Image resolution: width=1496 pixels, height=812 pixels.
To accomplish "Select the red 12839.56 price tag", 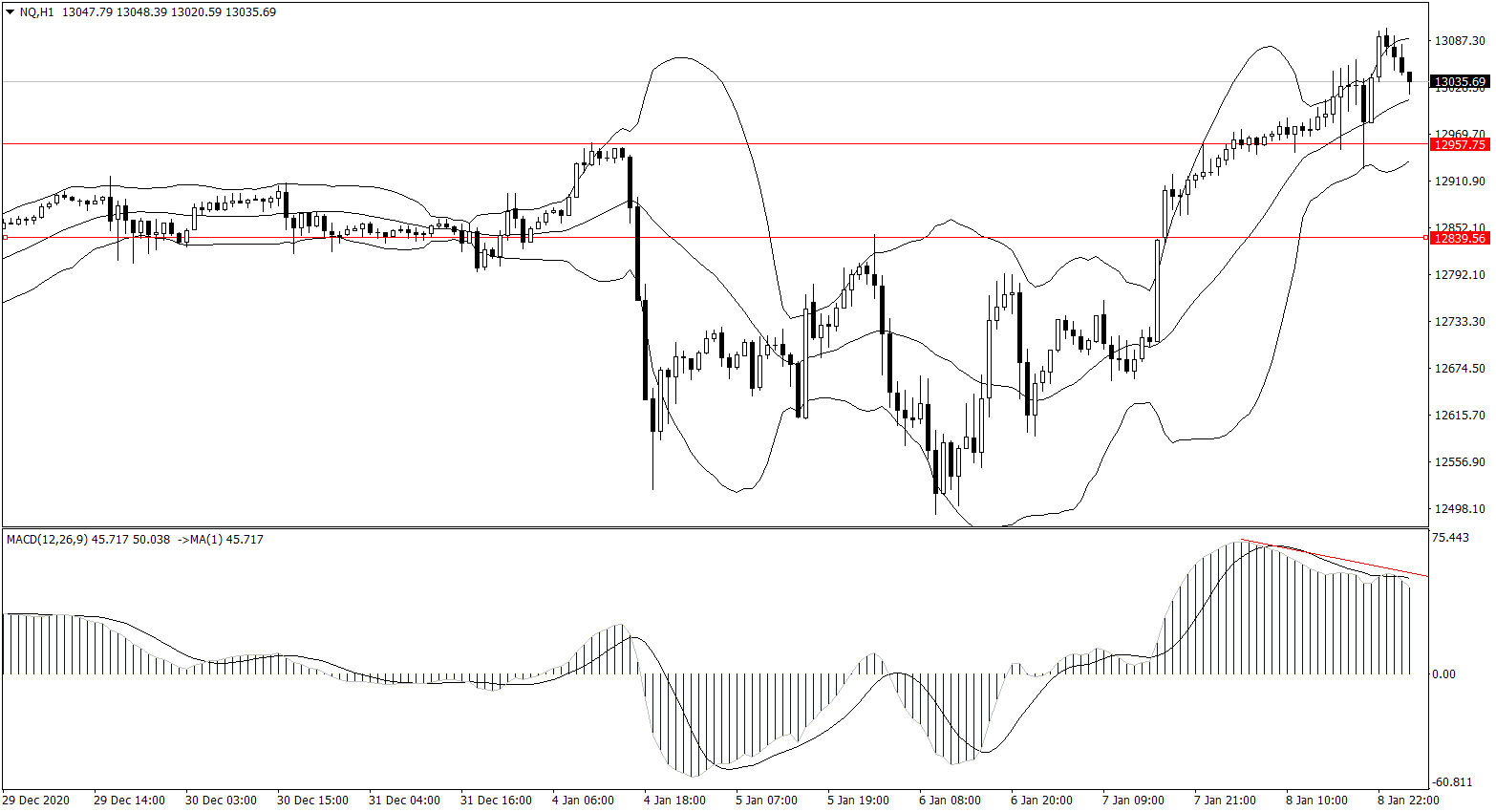I will (1459, 238).
